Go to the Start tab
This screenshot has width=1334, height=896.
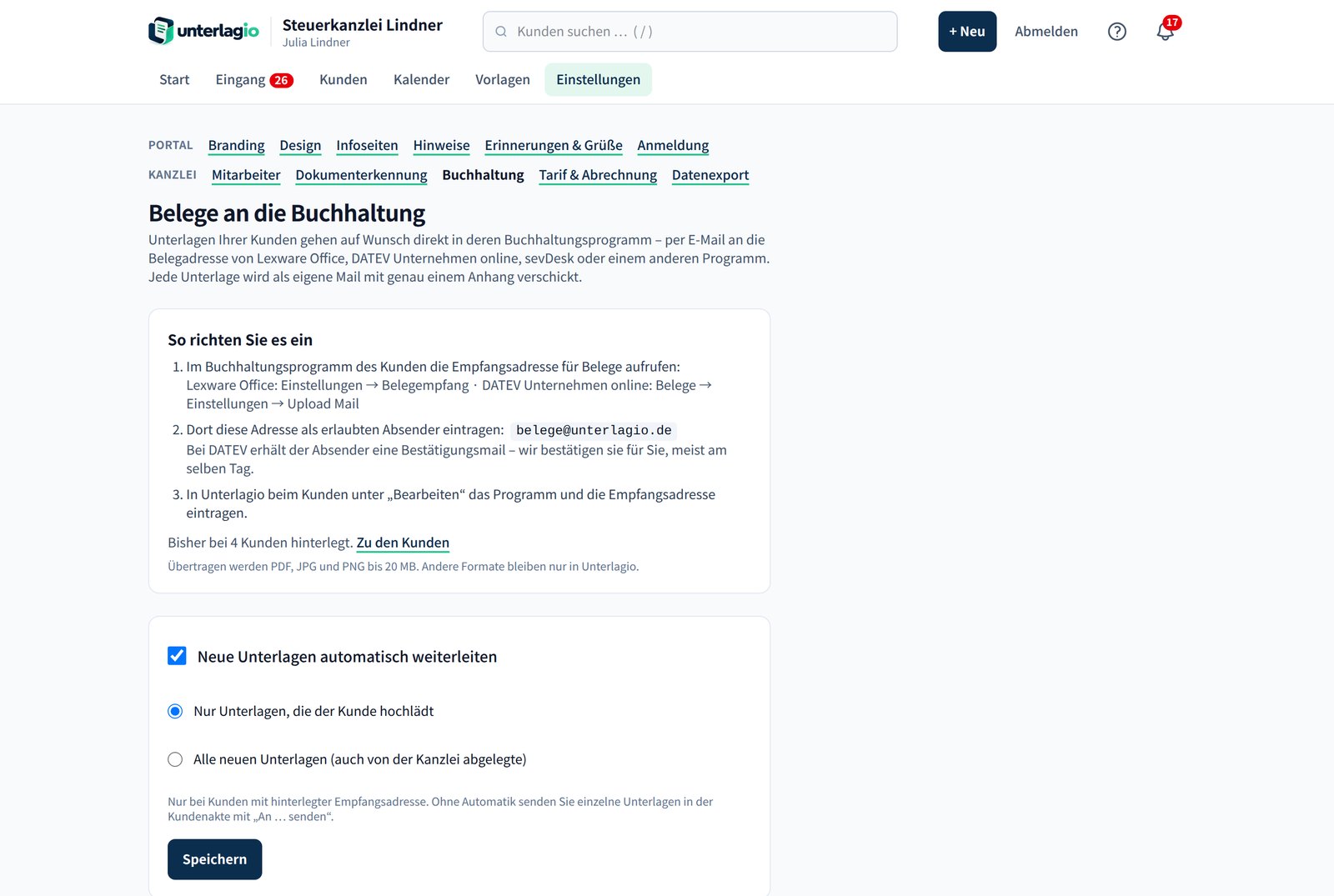pos(174,80)
